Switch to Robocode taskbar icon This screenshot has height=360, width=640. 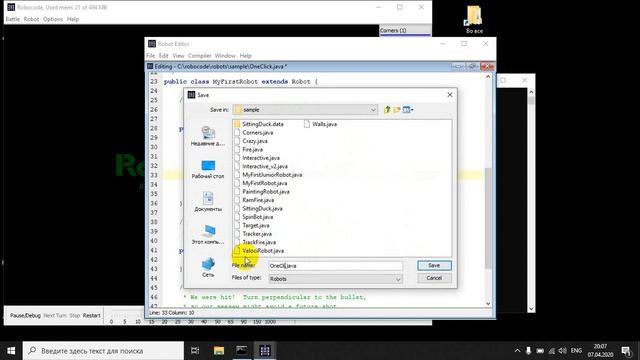click(x=264, y=351)
